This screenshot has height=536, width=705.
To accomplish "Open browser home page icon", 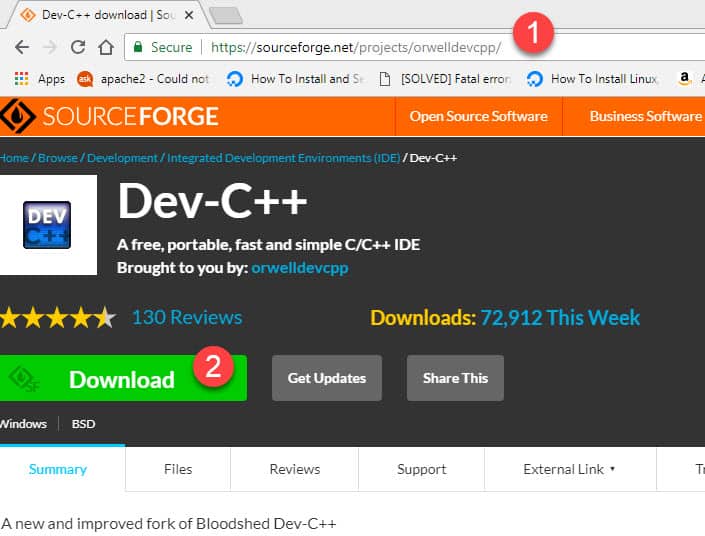I will coord(106,47).
